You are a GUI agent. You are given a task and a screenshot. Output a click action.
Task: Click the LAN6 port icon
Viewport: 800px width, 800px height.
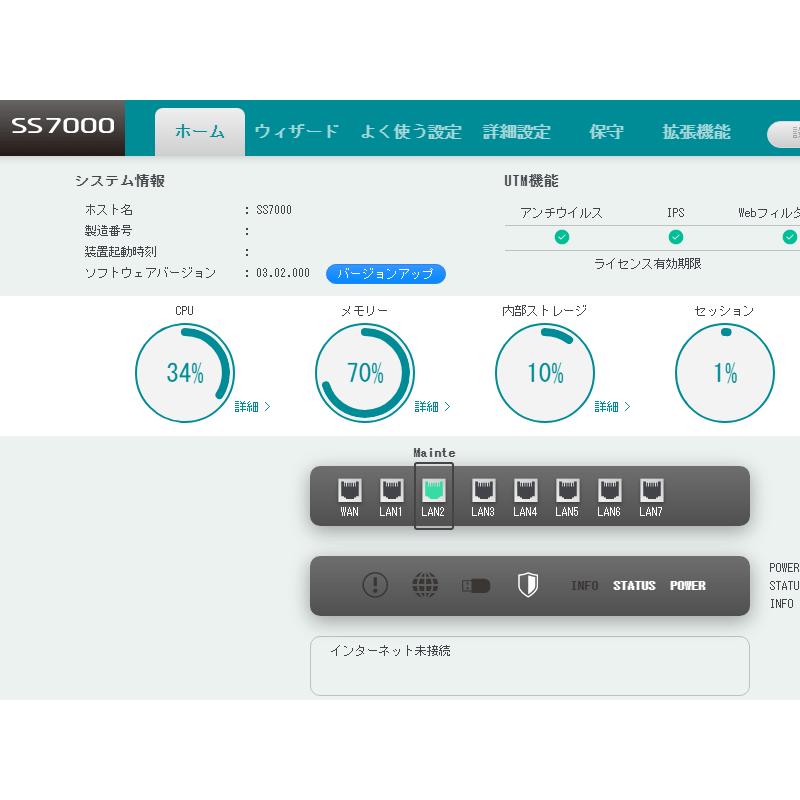(x=610, y=490)
